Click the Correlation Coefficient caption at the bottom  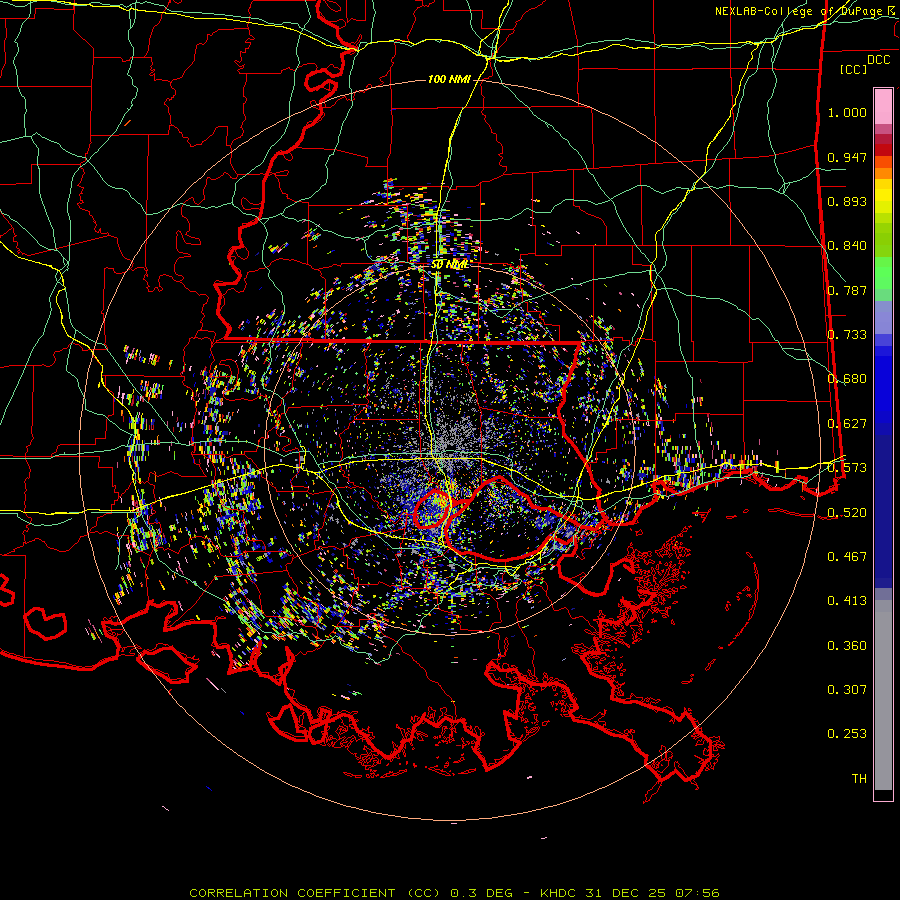coord(454,893)
